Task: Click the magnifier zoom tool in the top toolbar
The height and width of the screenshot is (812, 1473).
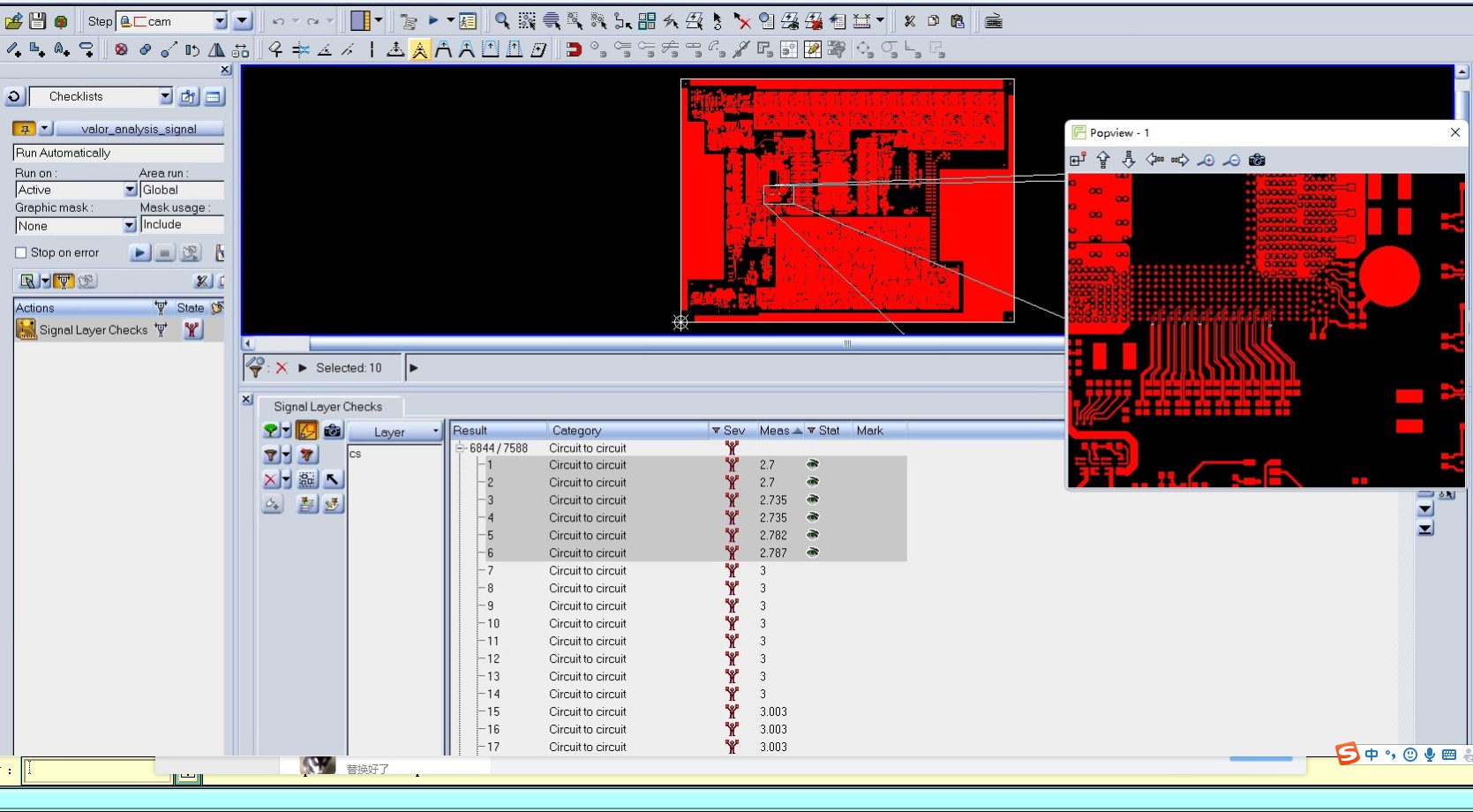Action: point(502,21)
